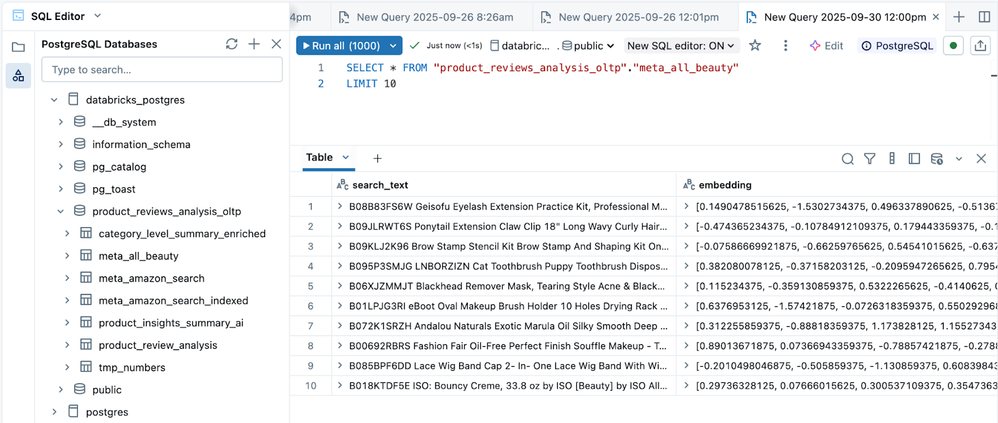Click the Edit assistant button
This screenshot has width=998, height=423.
(826, 46)
